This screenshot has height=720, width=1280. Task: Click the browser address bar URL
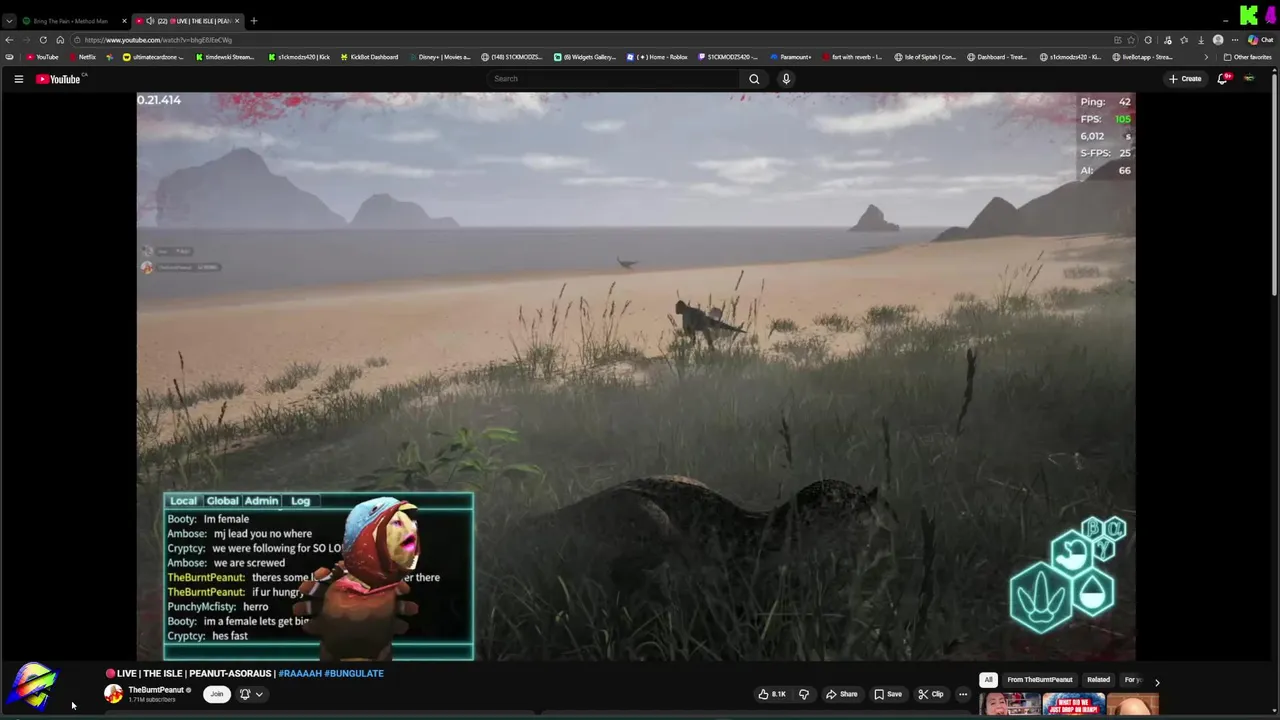coord(158,40)
